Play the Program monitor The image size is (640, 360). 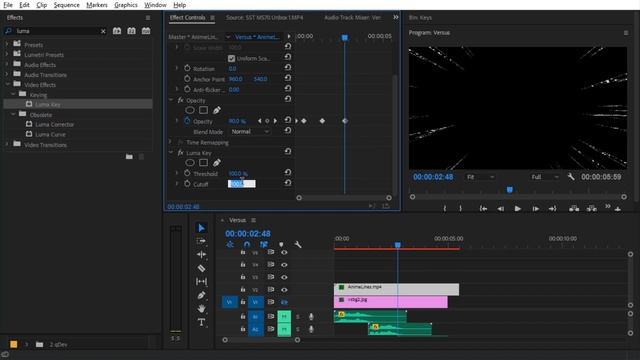pyautogui.click(x=518, y=208)
